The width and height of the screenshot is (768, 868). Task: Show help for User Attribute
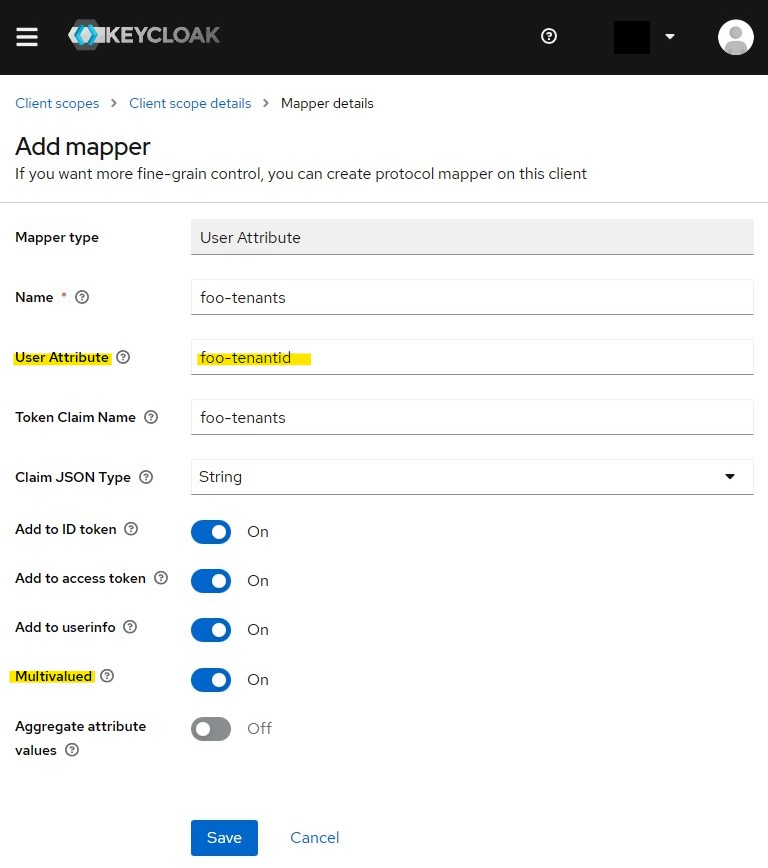pyautogui.click(x=123, y=357)
